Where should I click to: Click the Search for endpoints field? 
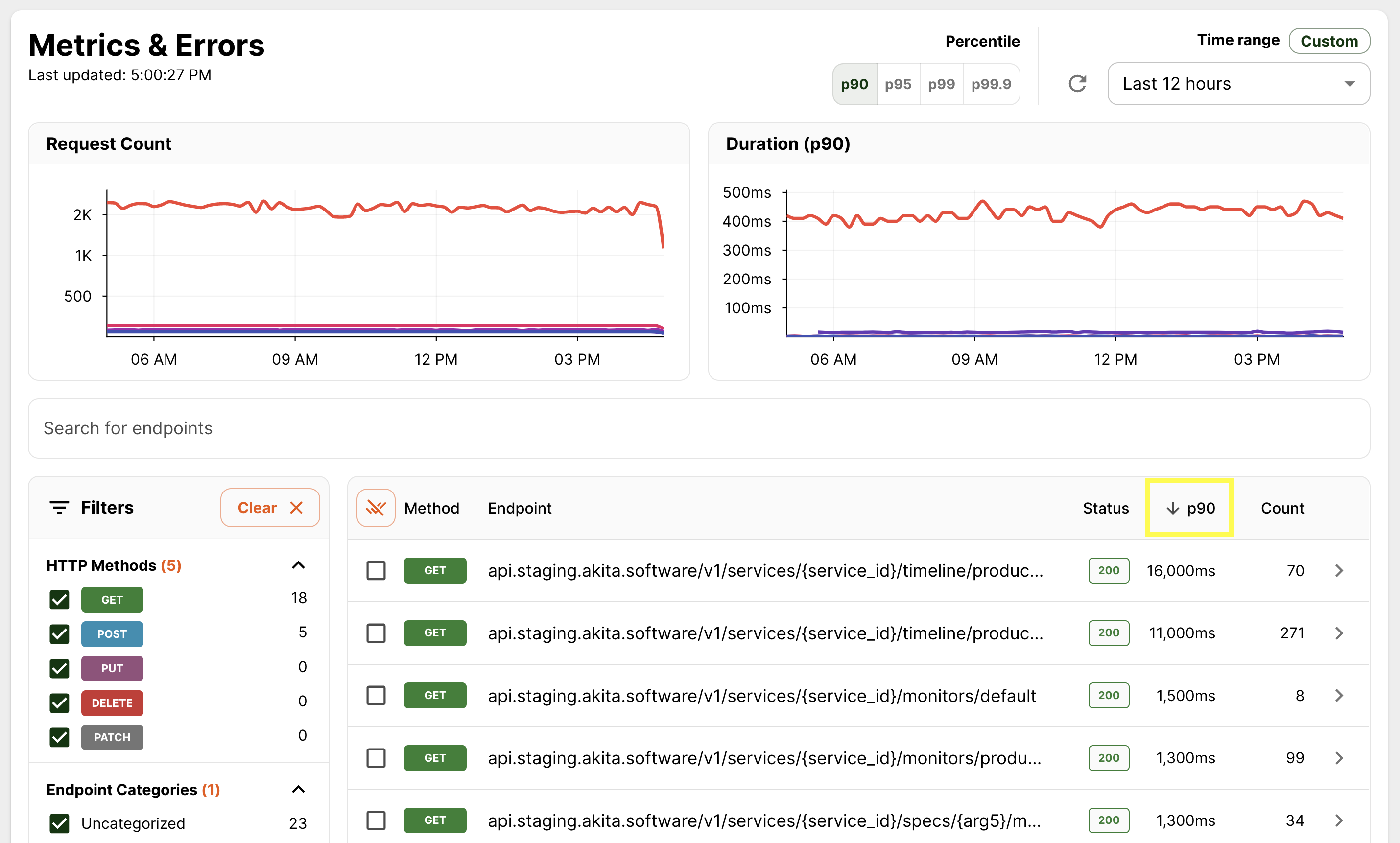(698, 428)
